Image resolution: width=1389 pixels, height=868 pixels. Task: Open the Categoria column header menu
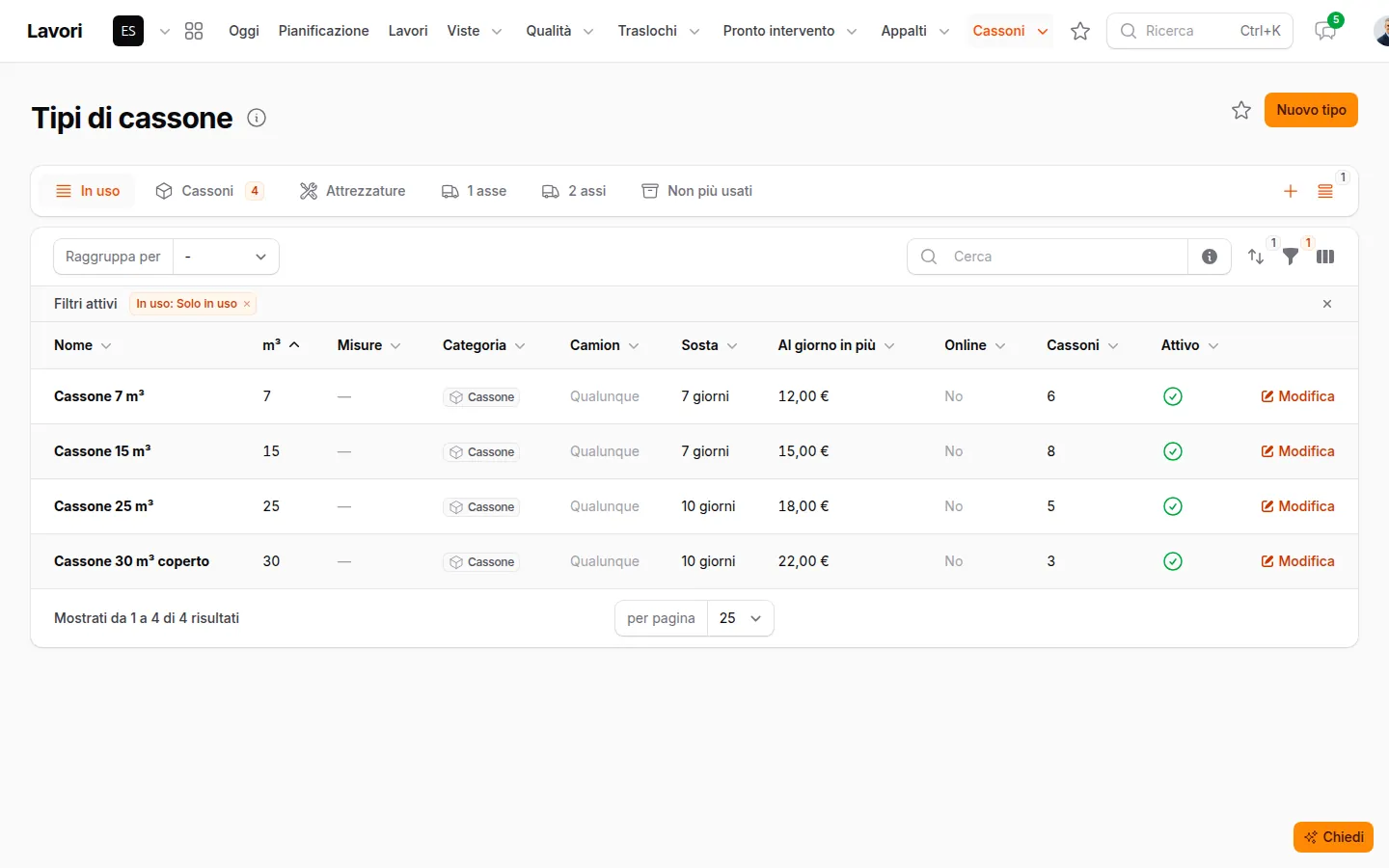click(483, 345)
